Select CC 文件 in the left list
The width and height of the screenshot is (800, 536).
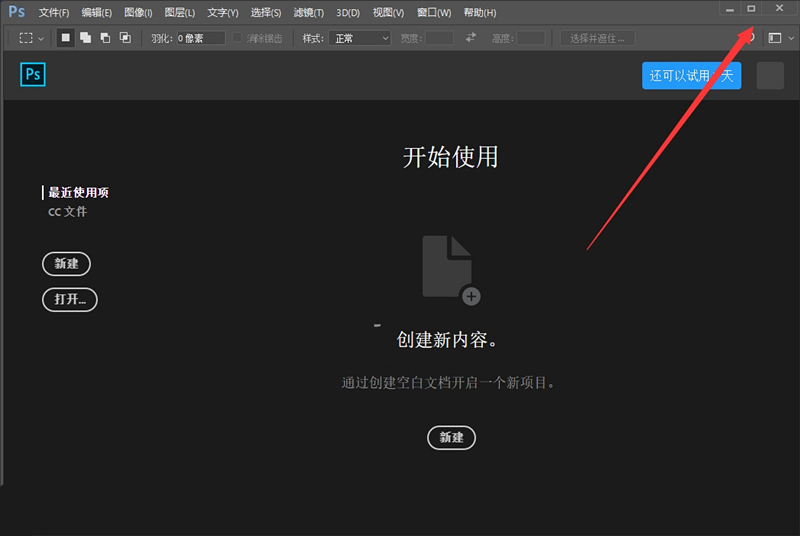coord(68,212)
